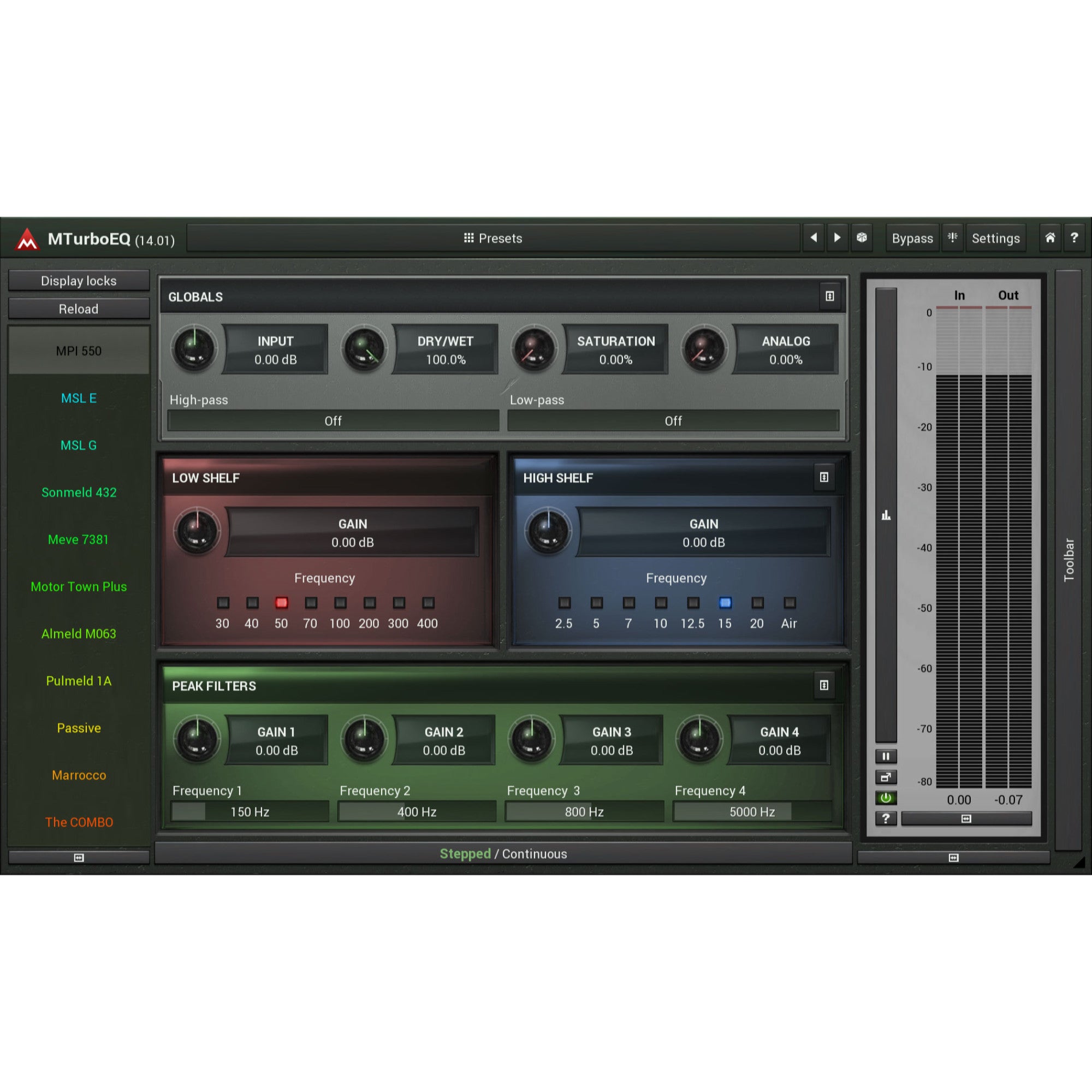
Task: Click the Display locks button
Action: point(79,281)
